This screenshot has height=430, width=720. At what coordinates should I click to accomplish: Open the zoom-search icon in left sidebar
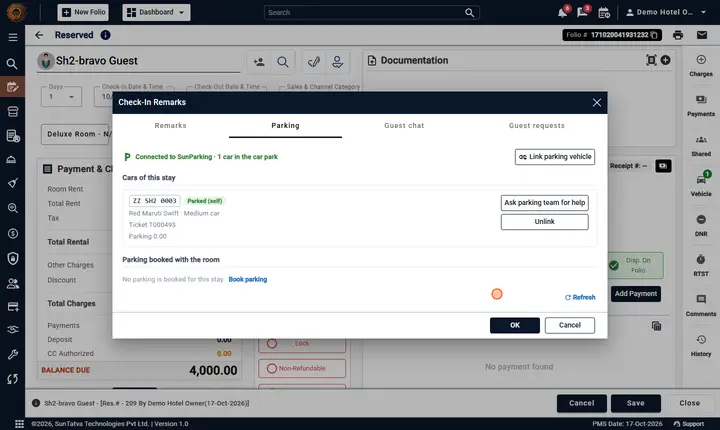click(x=13, y=208)
